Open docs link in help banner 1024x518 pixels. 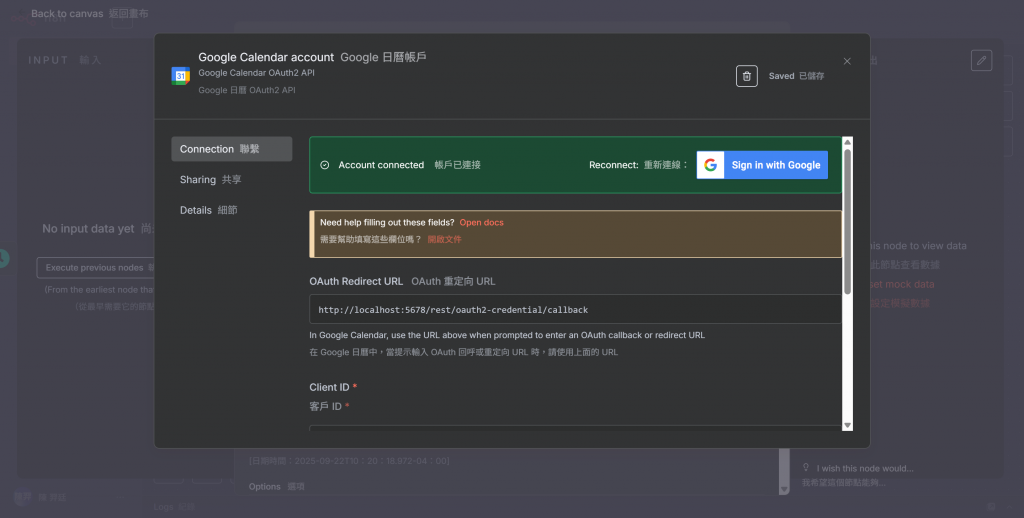coord(481,223)
